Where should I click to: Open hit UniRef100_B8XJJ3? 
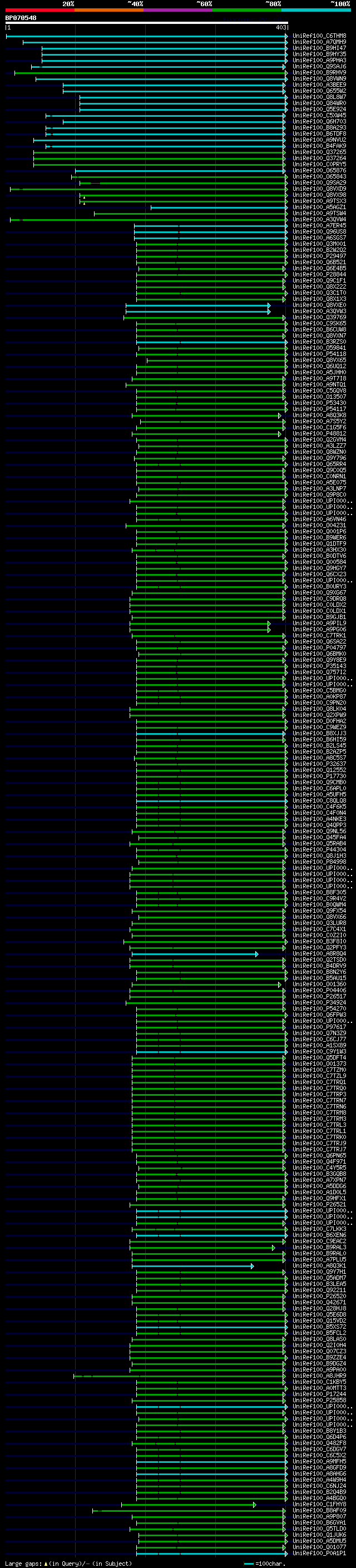click(319, 734)
